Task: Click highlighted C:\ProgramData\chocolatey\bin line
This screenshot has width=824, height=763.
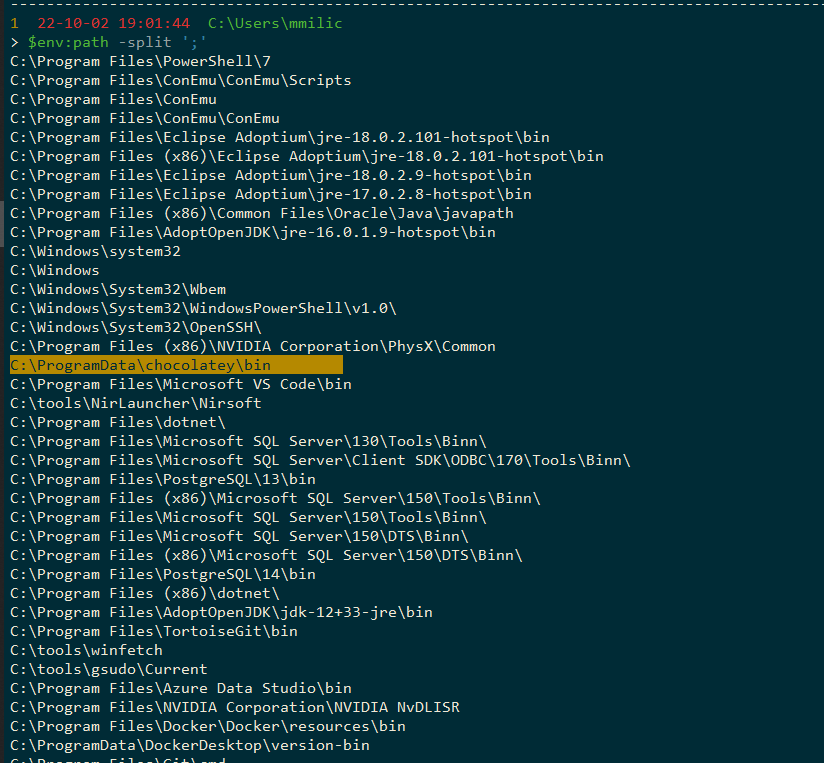Action: coord(176,365)
